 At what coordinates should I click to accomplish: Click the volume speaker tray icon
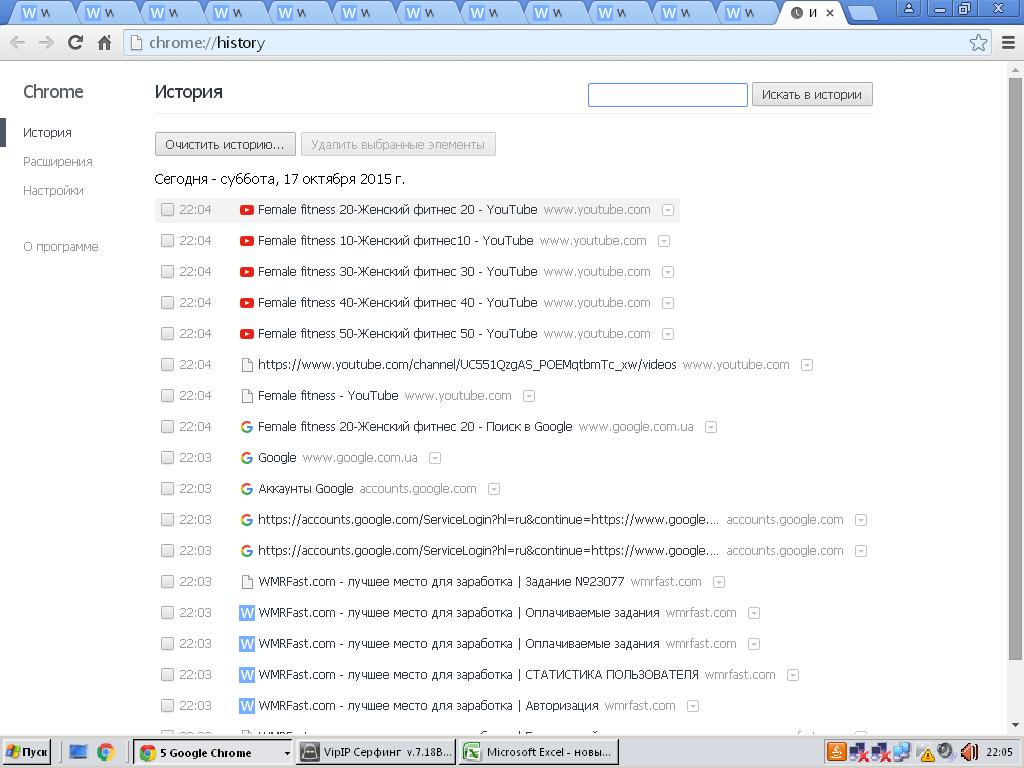(x=969, y=752)
